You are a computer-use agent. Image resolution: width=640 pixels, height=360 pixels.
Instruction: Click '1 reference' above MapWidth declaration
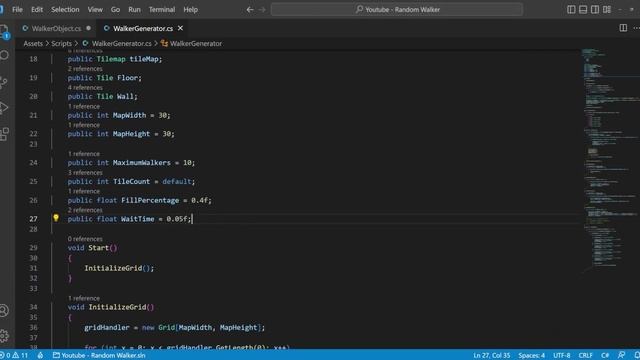click(x=84, y=107)
